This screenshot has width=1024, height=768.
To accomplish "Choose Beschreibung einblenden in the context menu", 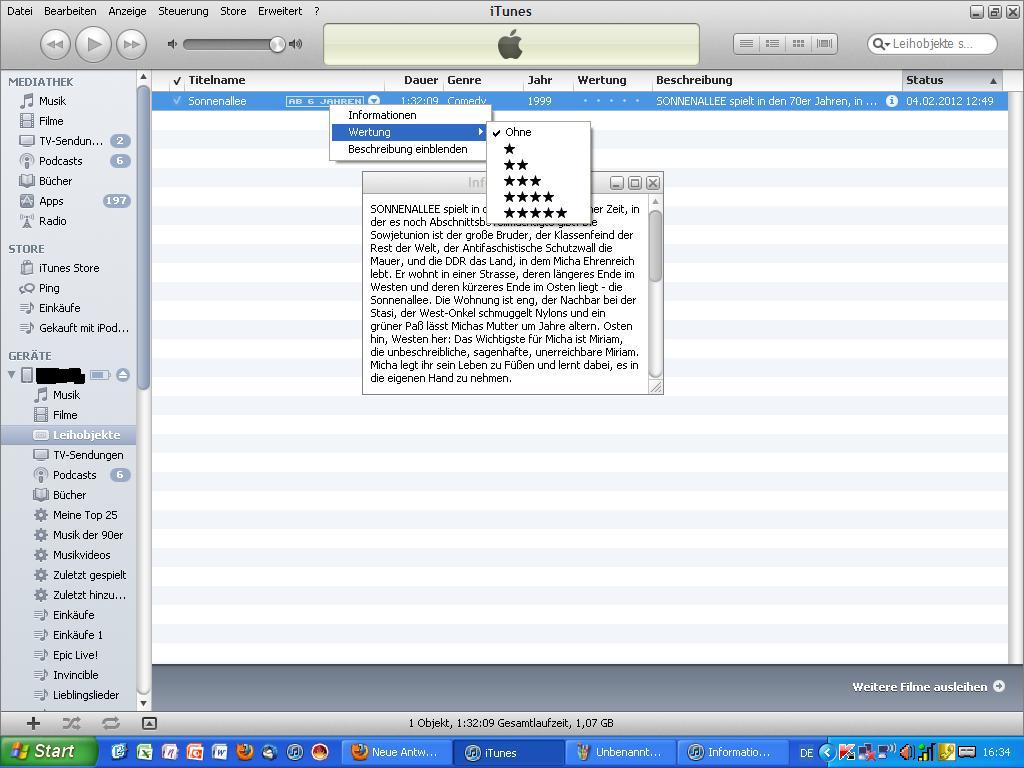I will [x=409, y=149].
